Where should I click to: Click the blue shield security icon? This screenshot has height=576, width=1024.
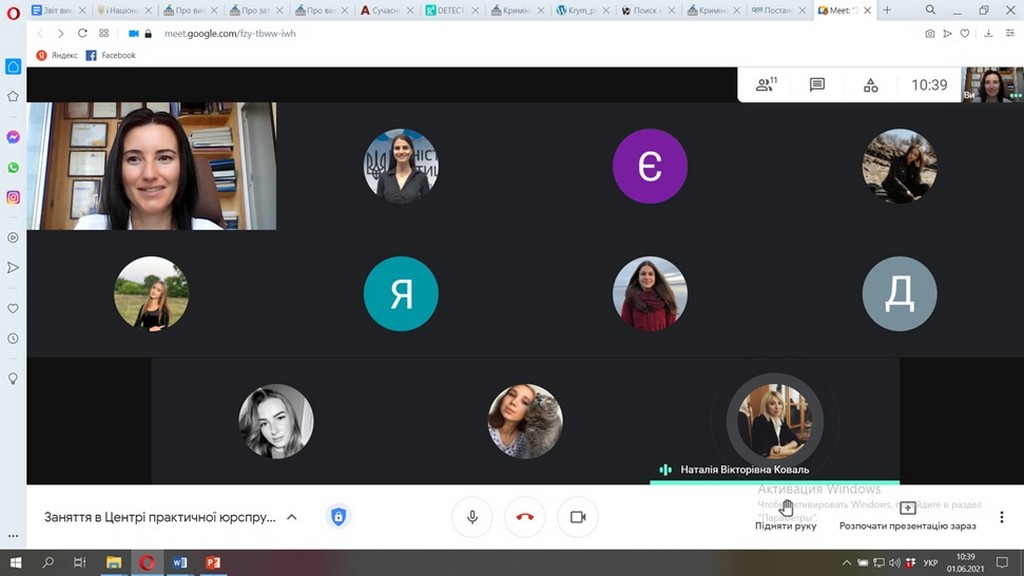click(x=338, y=517)
